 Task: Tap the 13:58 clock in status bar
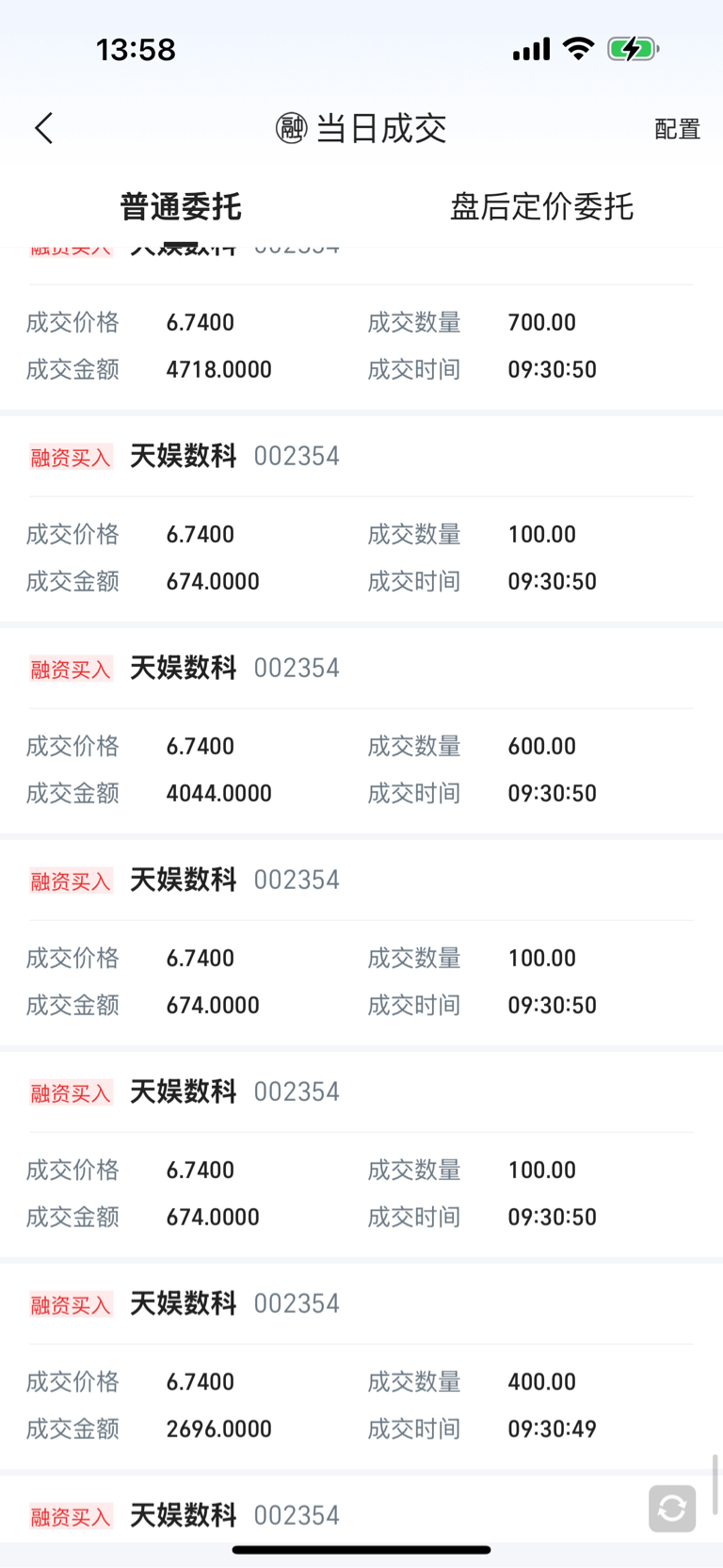click(136, 49)
